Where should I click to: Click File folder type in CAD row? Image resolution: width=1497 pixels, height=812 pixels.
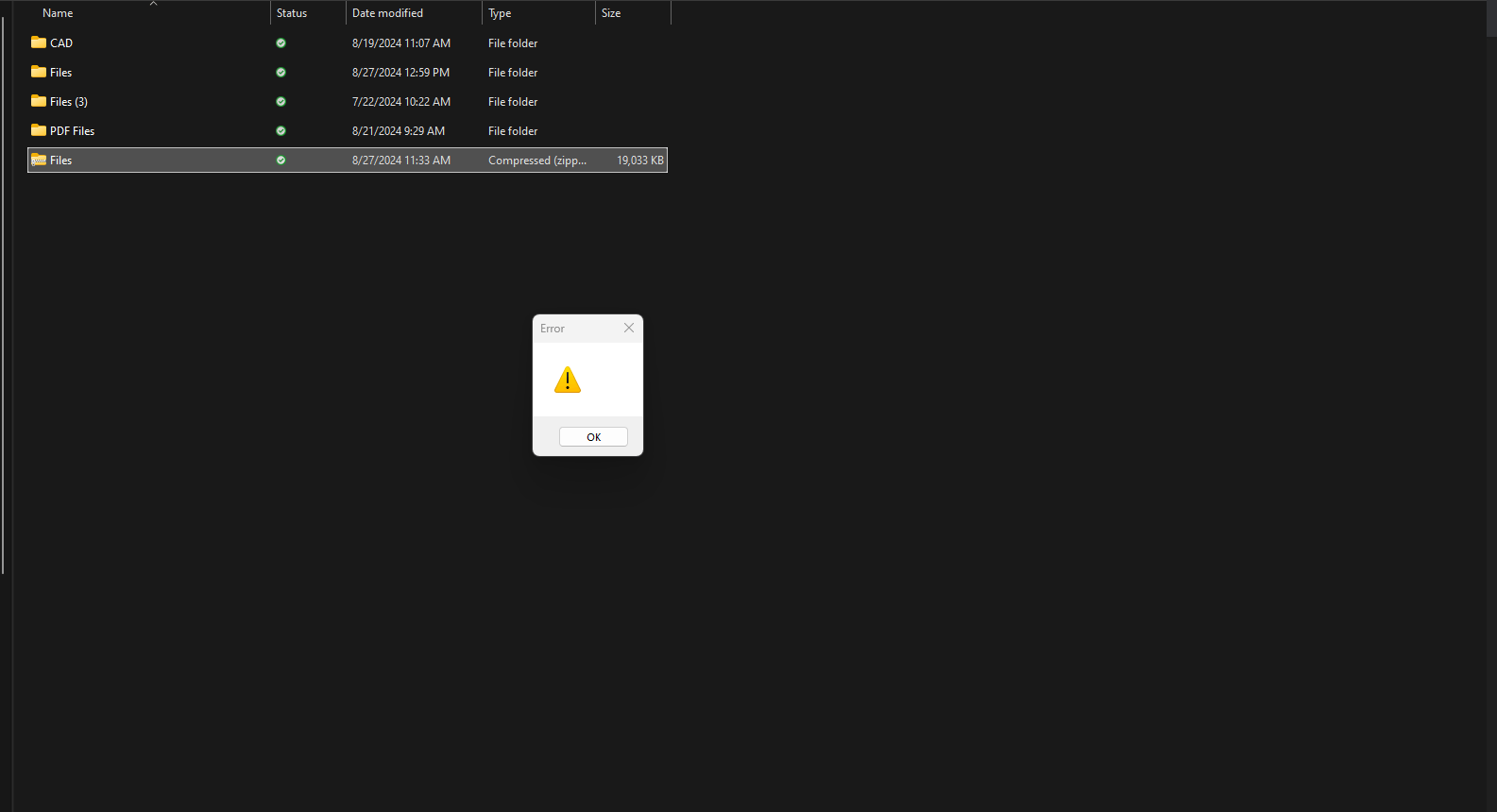click(513, 43)
